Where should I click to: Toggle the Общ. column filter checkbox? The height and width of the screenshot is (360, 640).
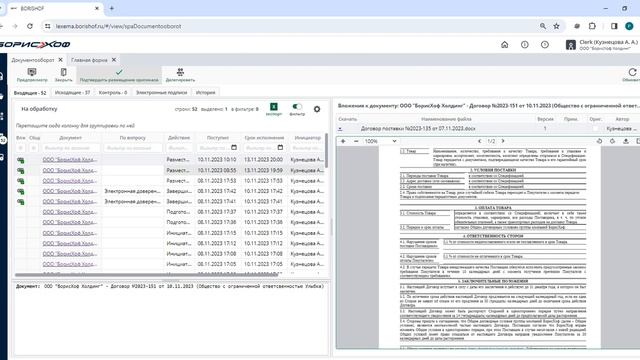tap(34, 148)
